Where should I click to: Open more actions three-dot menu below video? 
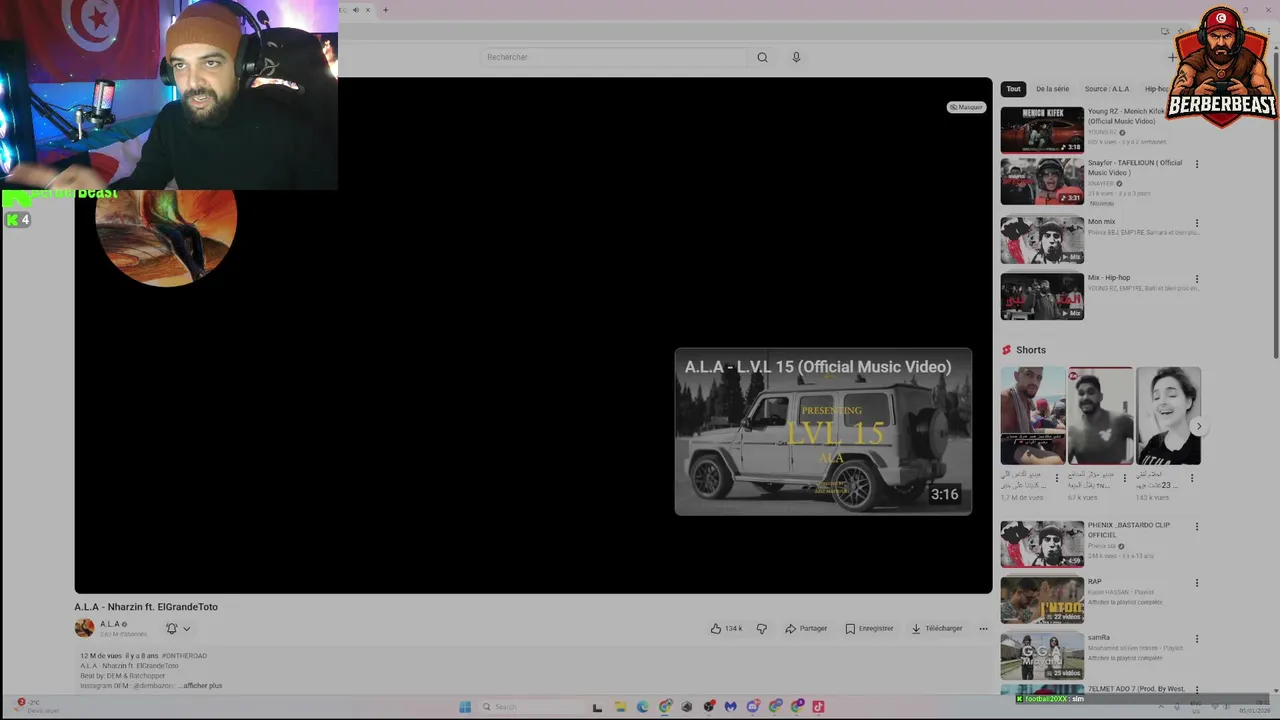coord(983,629)
